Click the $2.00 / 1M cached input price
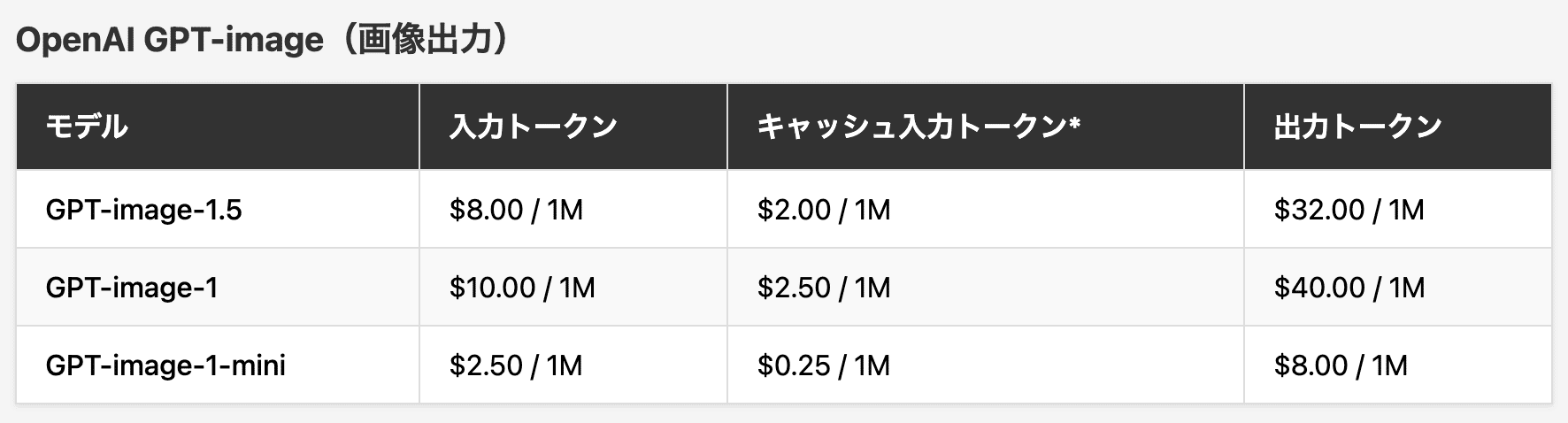Viewport: 1568px width, 423px height. [x=824, y=210]
